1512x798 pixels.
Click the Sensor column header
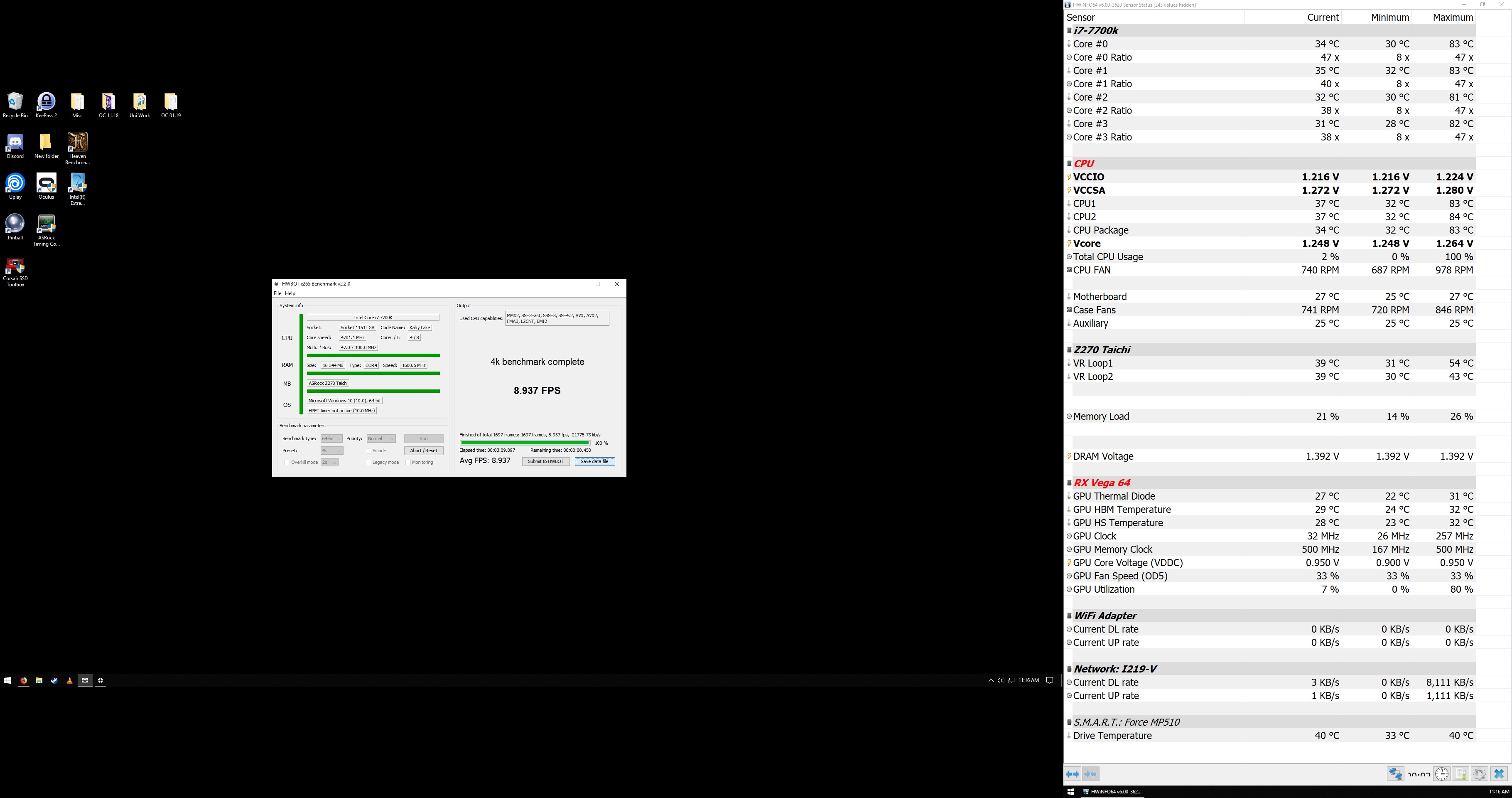point(1154,17)
